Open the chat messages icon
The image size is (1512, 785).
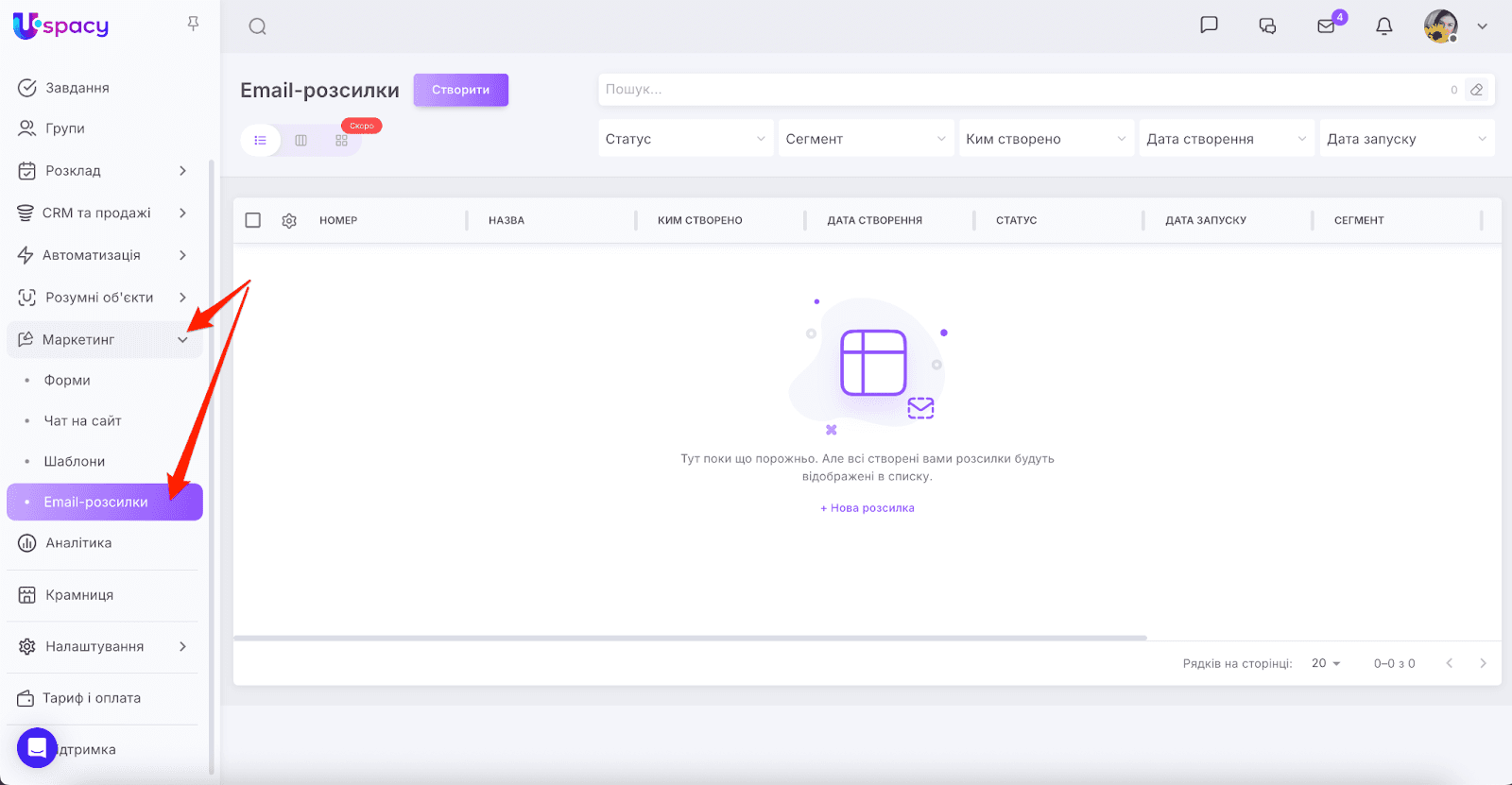click(x=1209, y=26)
